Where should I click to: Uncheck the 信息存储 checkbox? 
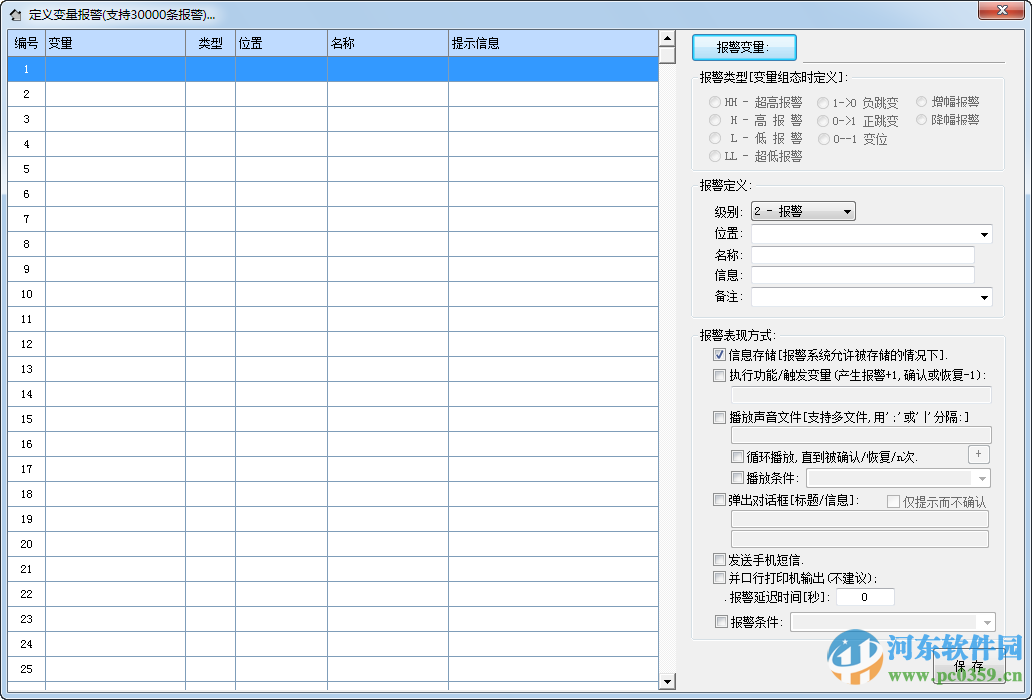coord(718,355)
